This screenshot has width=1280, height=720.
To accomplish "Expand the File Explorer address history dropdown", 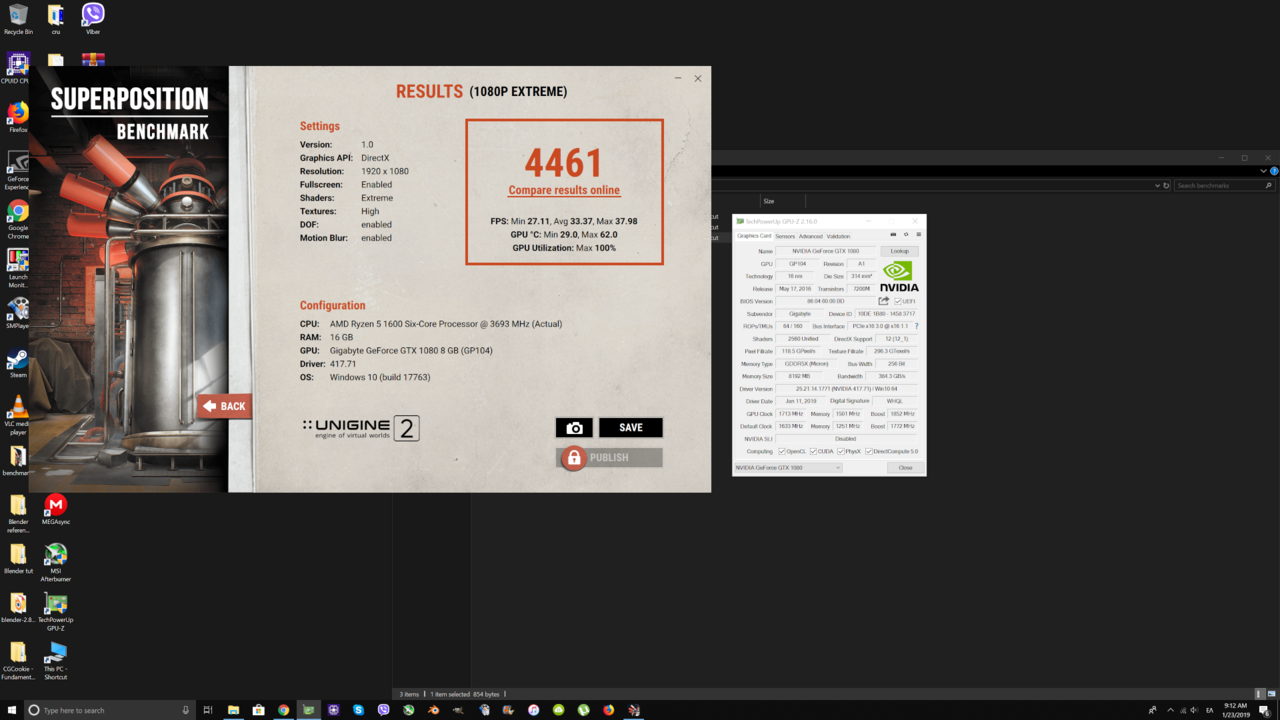I will (x=1157, y=185).
